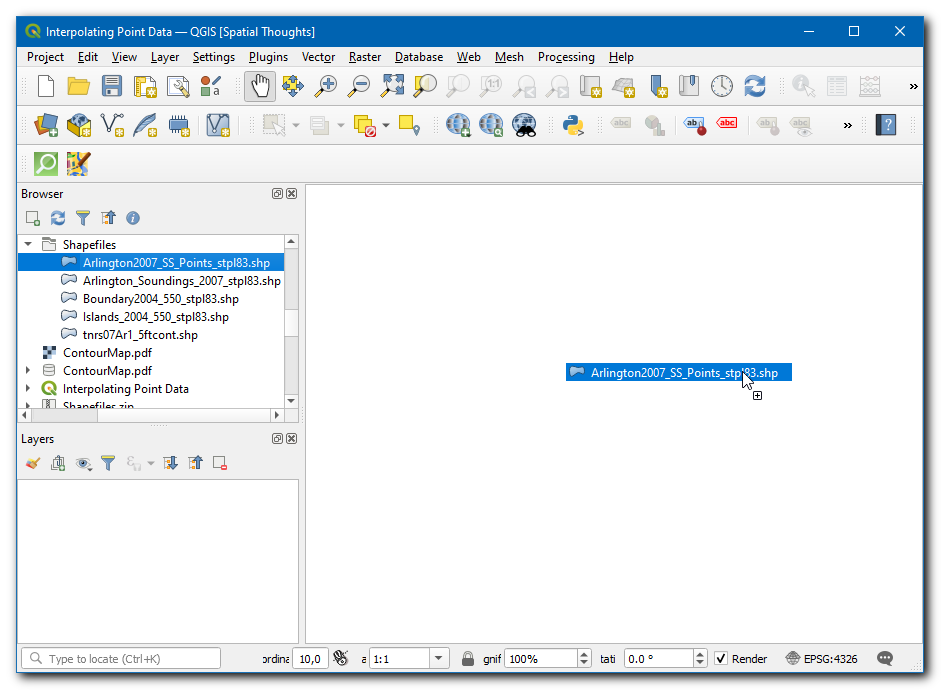Click the Refresh icon in main toolbar
941x690 pixels.
tap(755, 87)
